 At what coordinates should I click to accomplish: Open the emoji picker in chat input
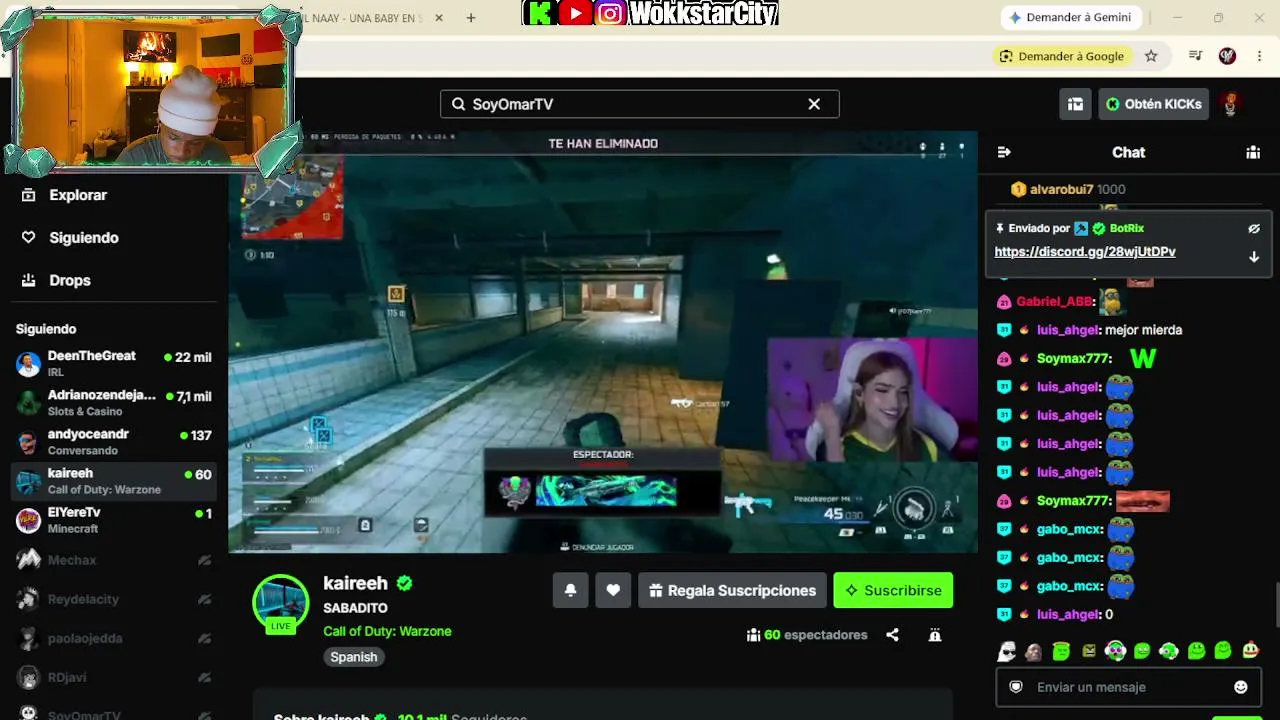(1241, 687)
